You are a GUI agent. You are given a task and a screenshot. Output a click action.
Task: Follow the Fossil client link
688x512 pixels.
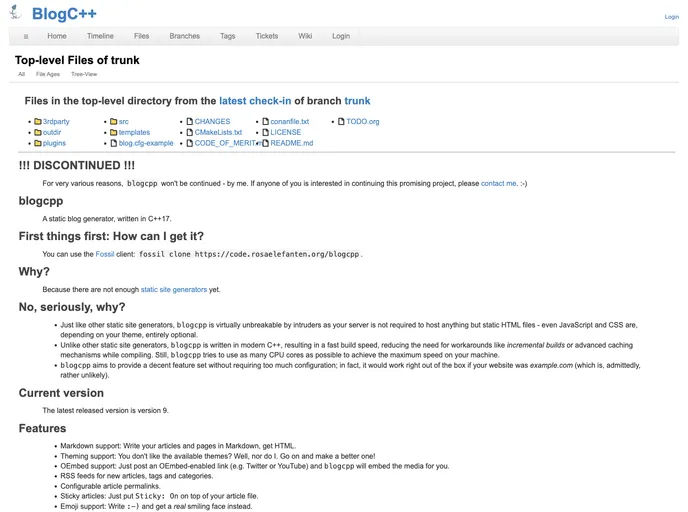pos(105,255)
